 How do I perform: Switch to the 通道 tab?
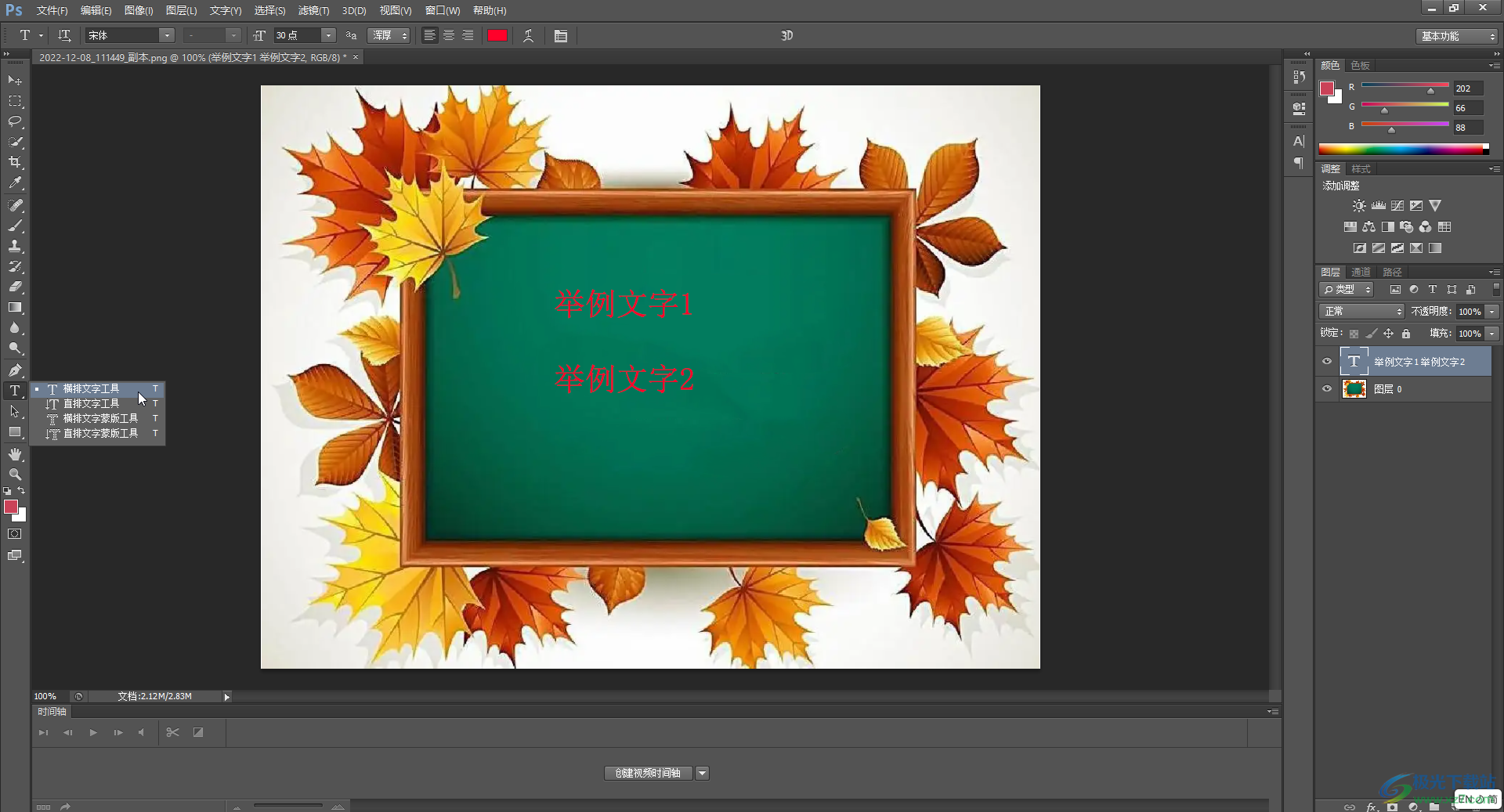tap(1361, 272)
